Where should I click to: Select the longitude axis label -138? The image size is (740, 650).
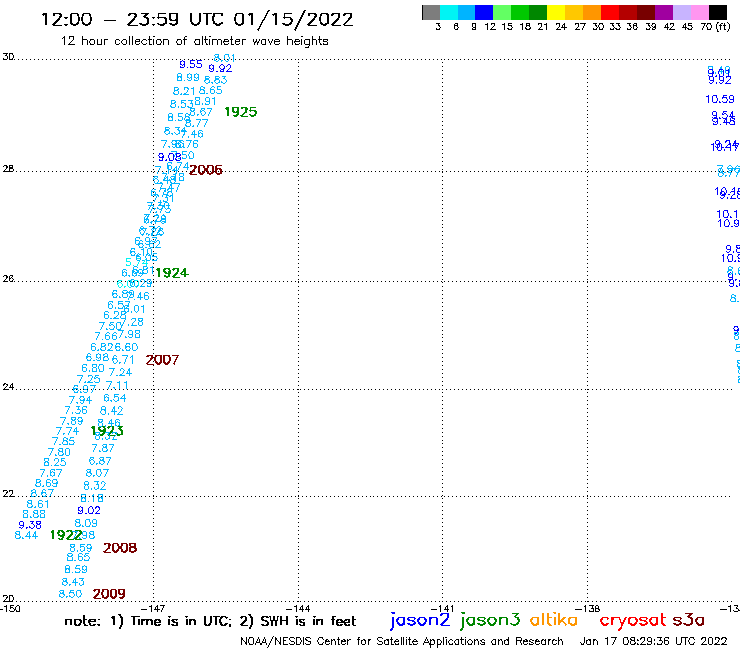(x=588, y=609)
